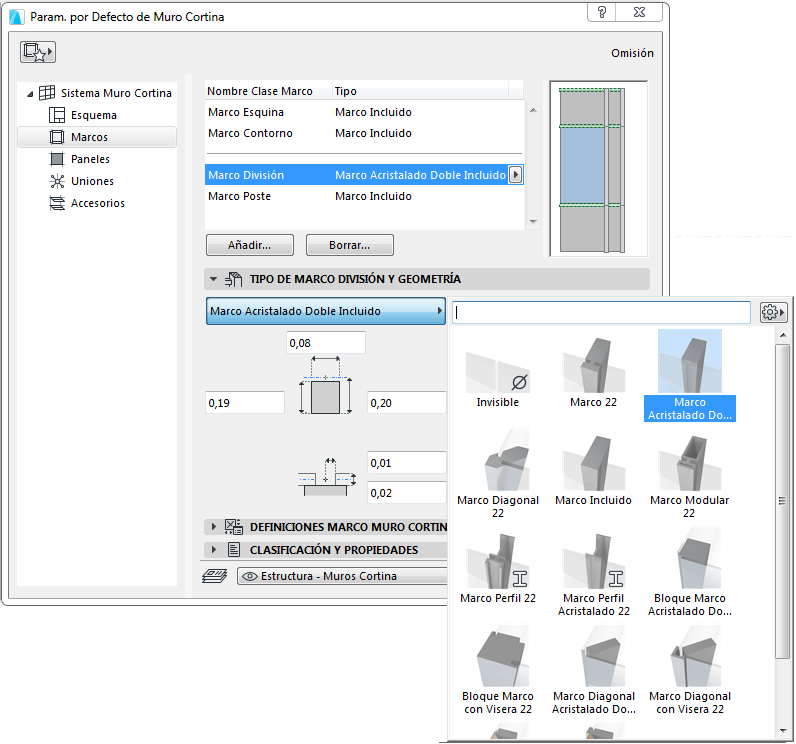
Task: Choose the Invisible frame type
Action: (x=498, y=374)
